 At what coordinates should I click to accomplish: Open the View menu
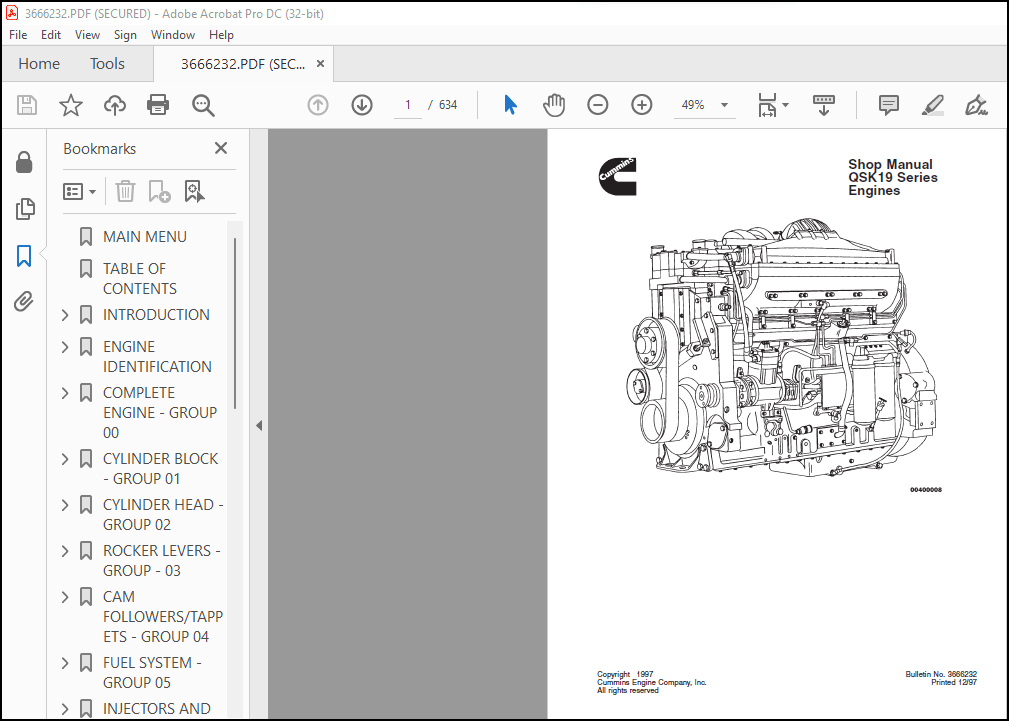(x=87, y=35)
